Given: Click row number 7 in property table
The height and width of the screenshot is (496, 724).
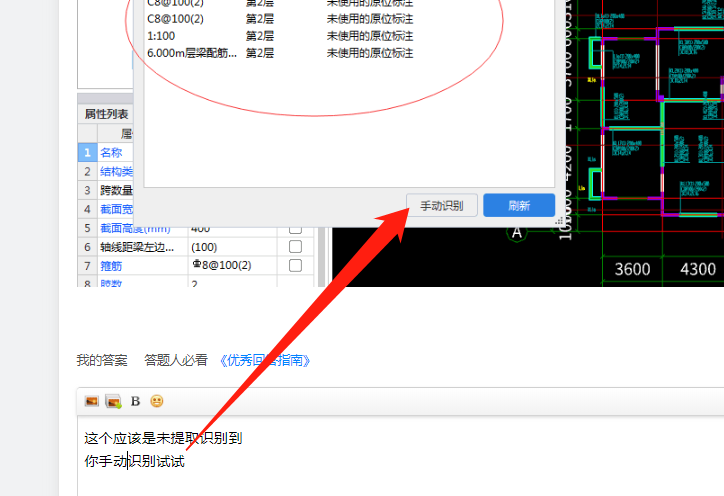Looking at the screenshot, I should pos(87,266).
